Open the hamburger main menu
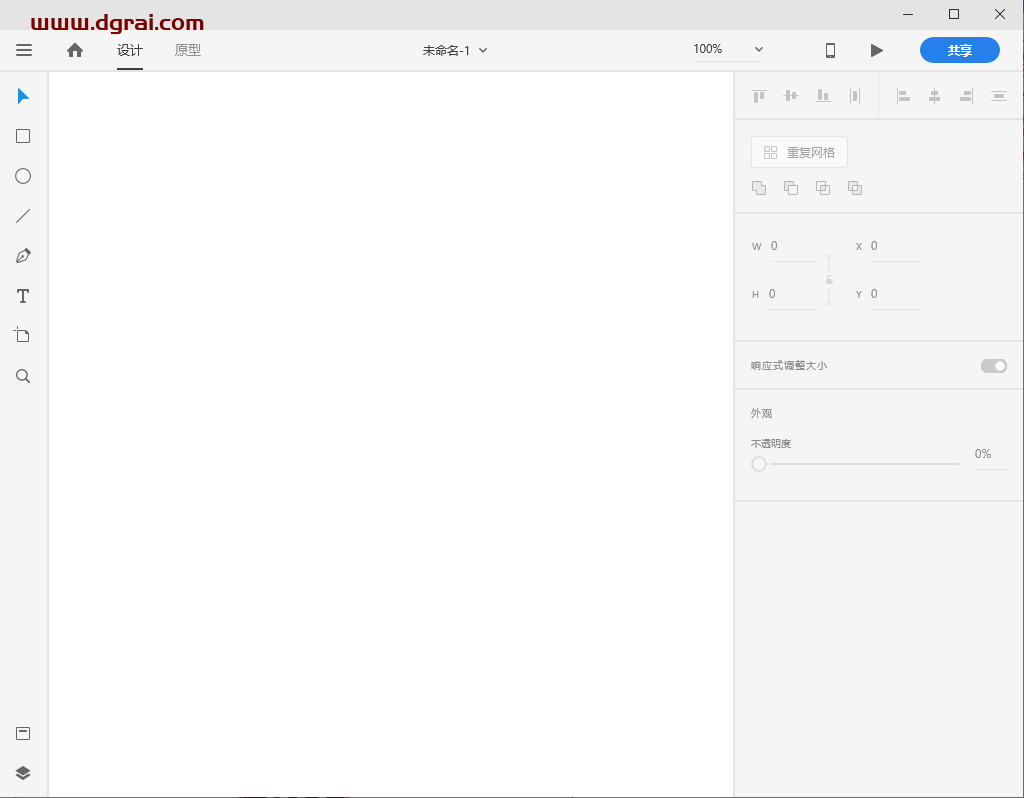This screenshot has height=798, width=1024. point(23,50)
